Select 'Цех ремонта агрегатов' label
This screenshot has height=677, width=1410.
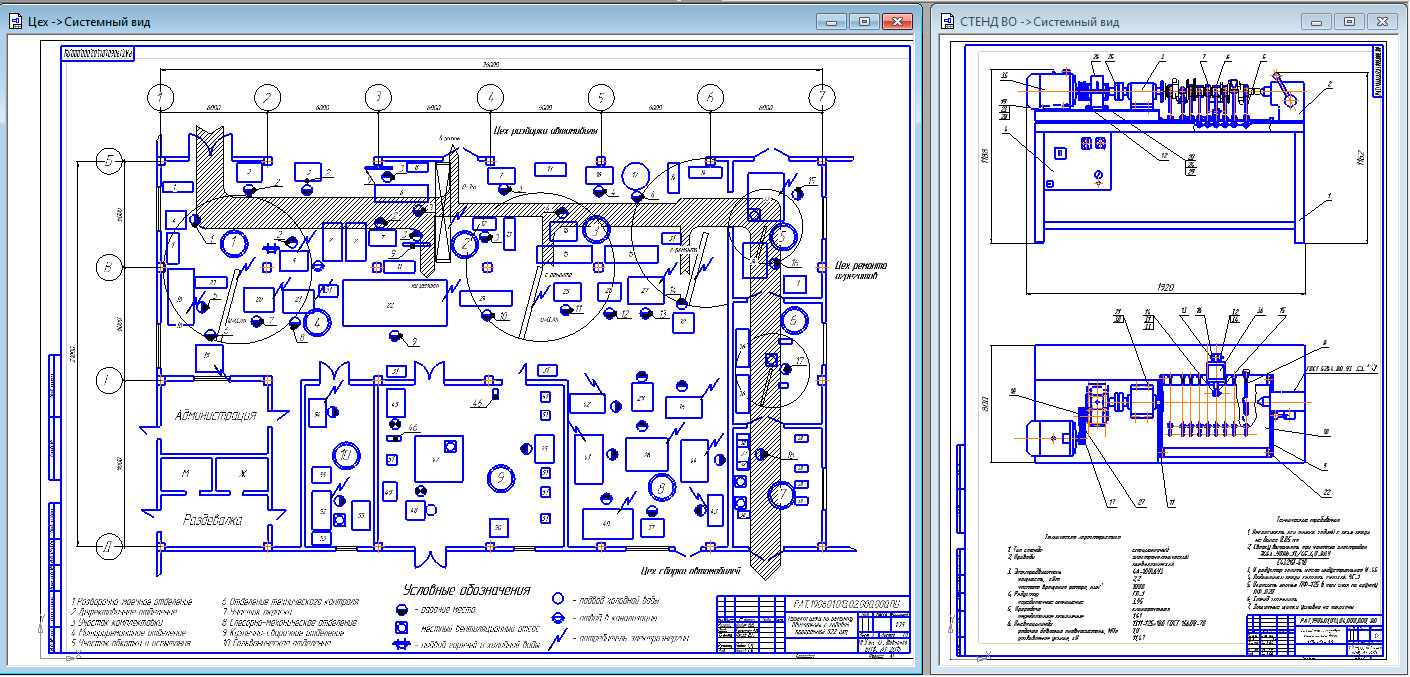(x=860, y=271)
